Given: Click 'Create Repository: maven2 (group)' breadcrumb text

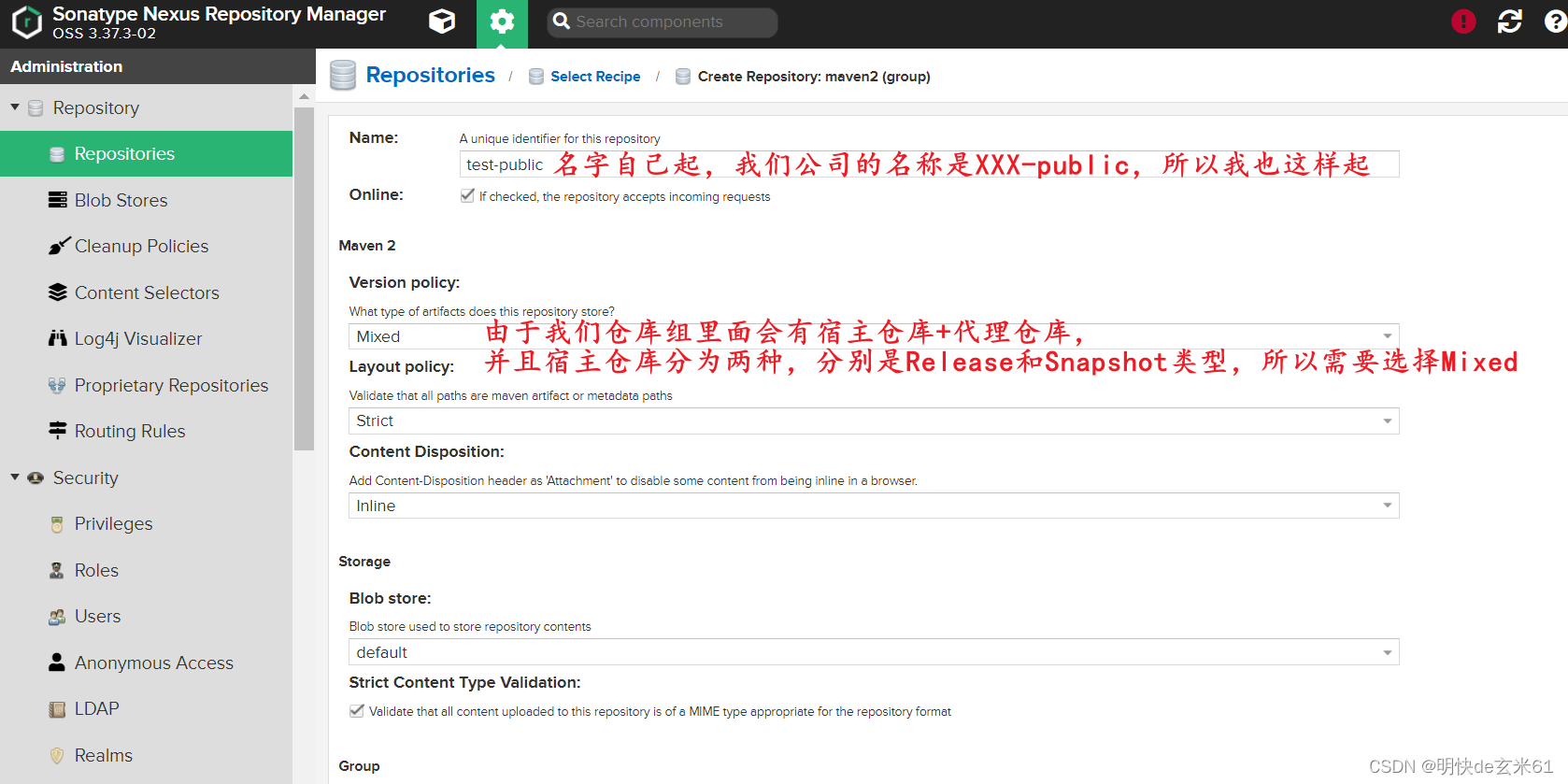Looking at the screenshot, I should (814, 77).
